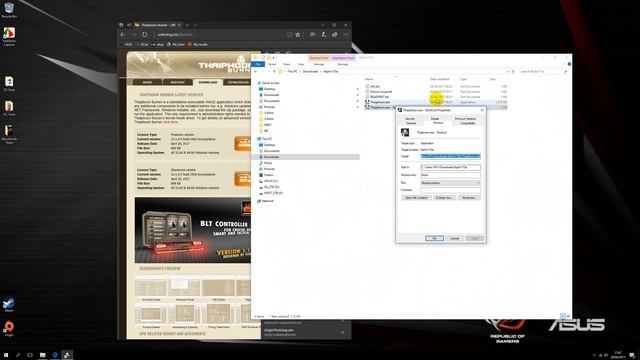Cancel the Properties dialog
This screenshot has width=640, height=360.
point(455,238)
